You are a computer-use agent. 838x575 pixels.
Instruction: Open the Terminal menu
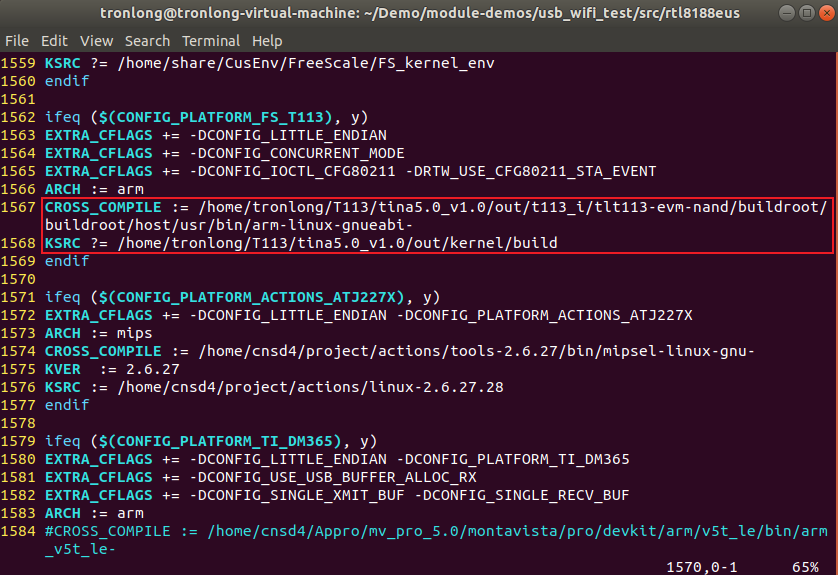[x=211, y=41]
